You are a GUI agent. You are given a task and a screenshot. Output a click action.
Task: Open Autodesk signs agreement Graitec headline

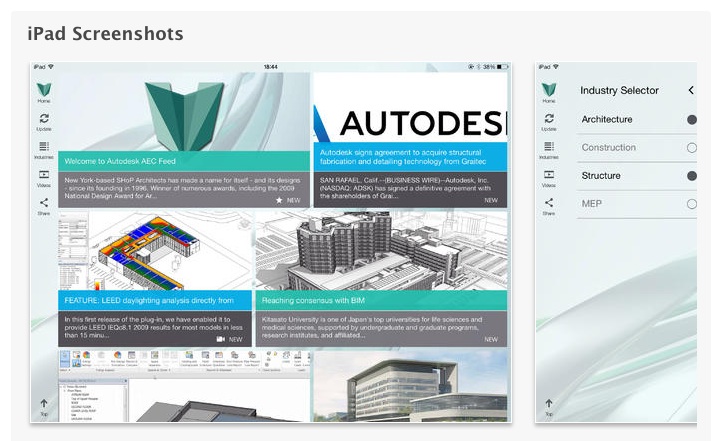(403, 157)
